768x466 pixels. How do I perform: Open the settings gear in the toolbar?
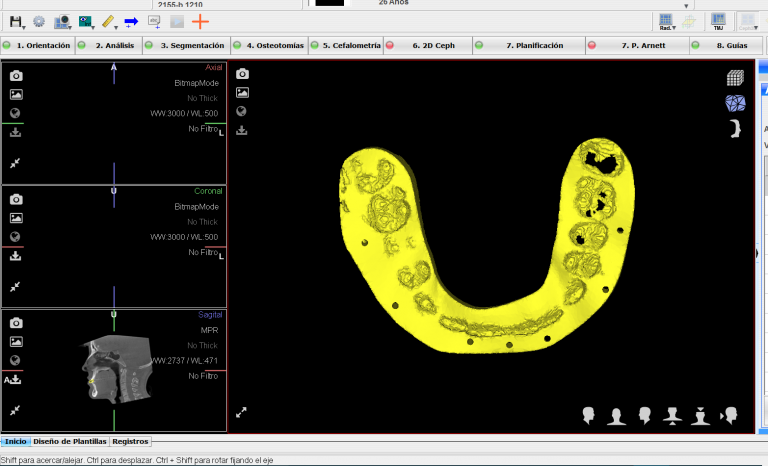point(39,22)
